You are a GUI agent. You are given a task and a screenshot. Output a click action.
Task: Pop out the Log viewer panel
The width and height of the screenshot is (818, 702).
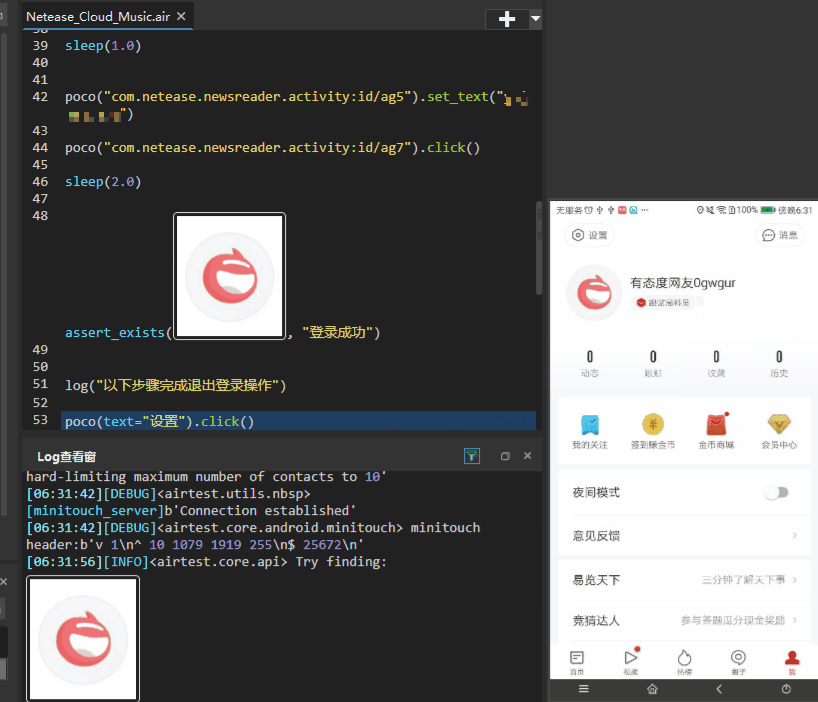pyautogui.click(x=505, y=456)
